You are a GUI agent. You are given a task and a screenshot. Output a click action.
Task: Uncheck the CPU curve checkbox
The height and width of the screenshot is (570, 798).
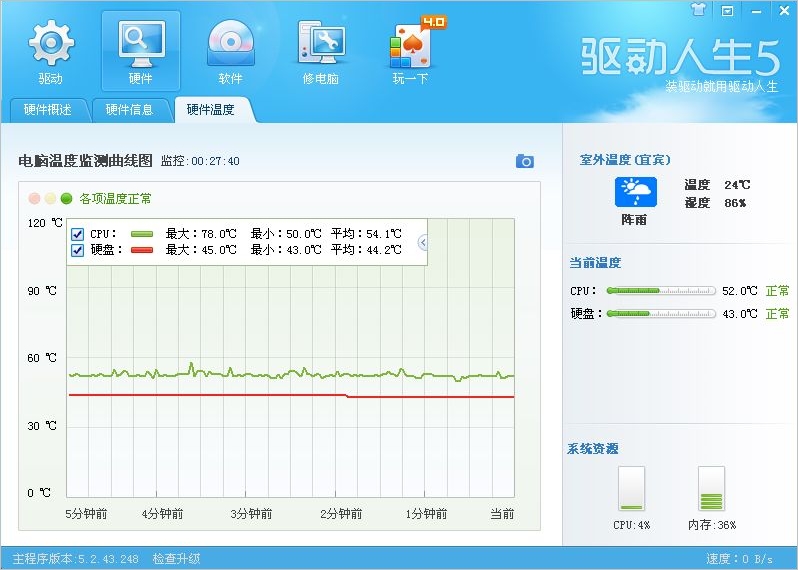pyautogui.click(x=77, y=234)
